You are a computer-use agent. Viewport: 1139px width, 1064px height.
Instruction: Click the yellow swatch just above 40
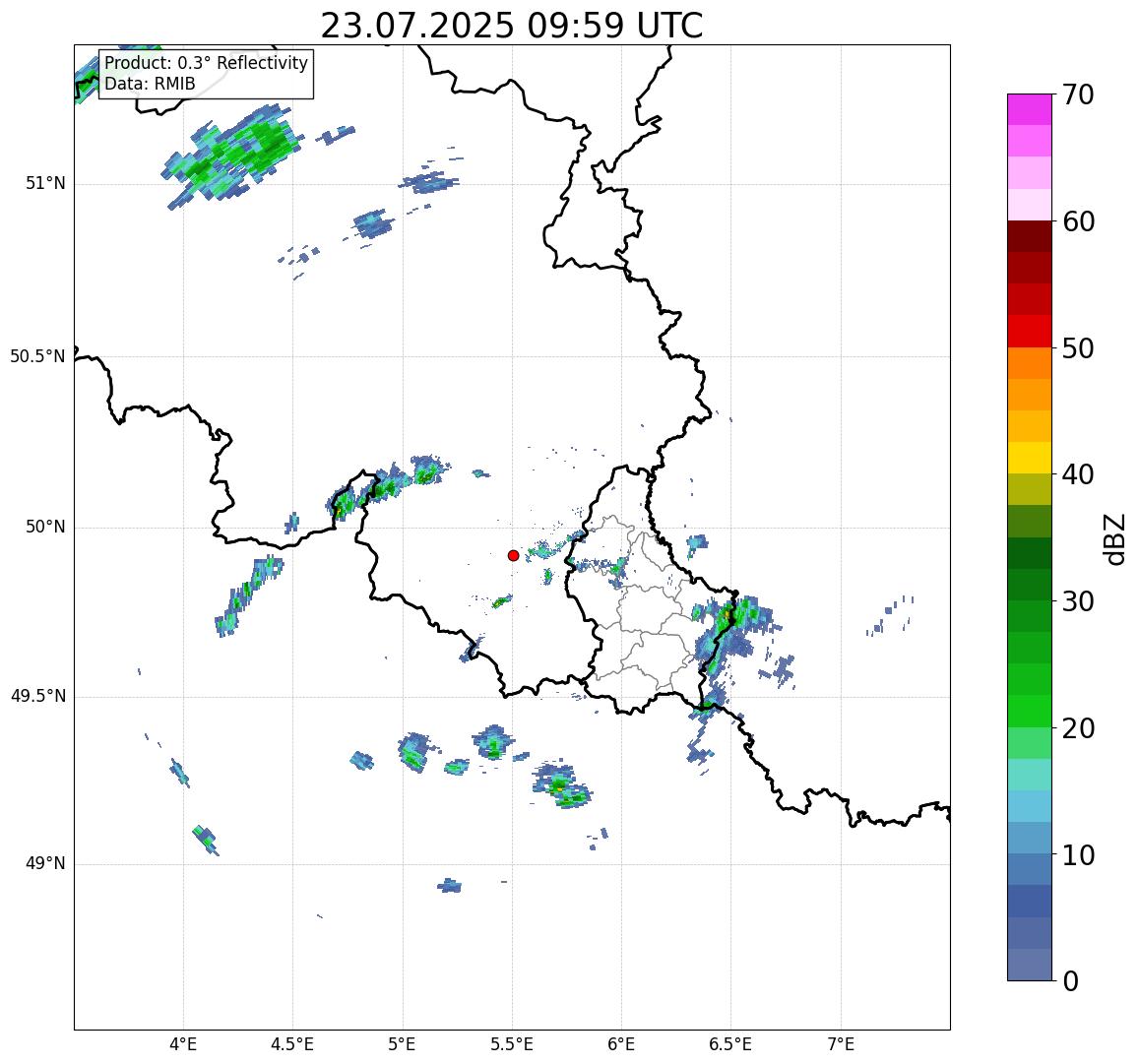(1030, 459)
